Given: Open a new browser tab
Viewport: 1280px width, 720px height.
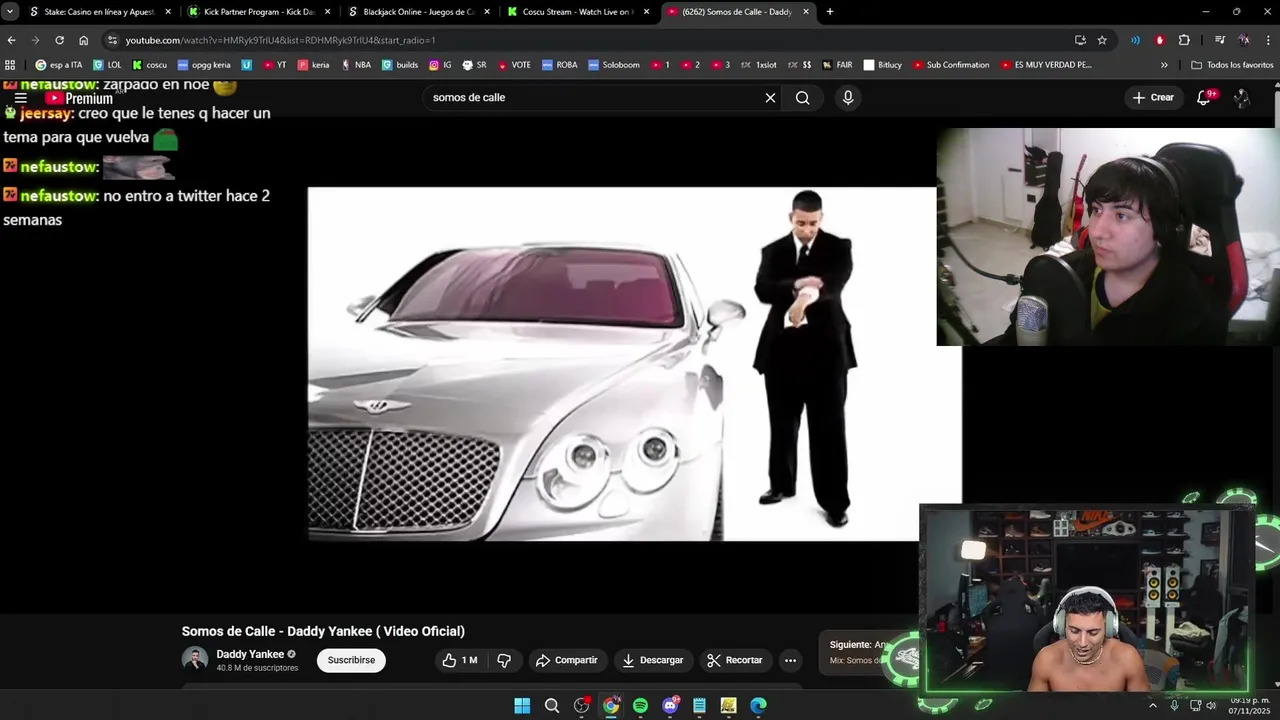Looking at the screenshot, I should (829, 12).
